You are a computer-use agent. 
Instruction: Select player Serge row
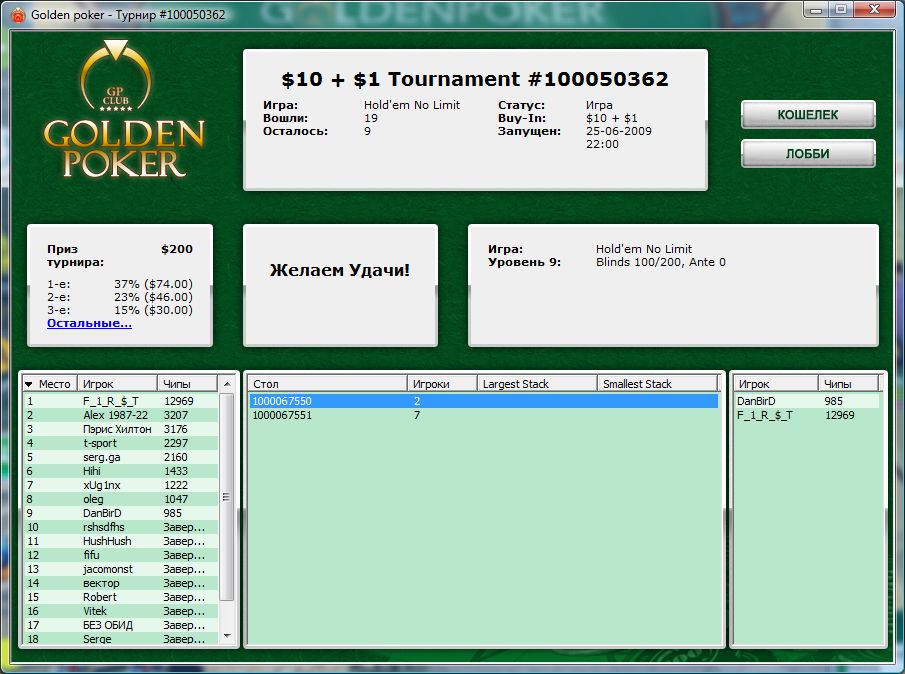[121, 638]
